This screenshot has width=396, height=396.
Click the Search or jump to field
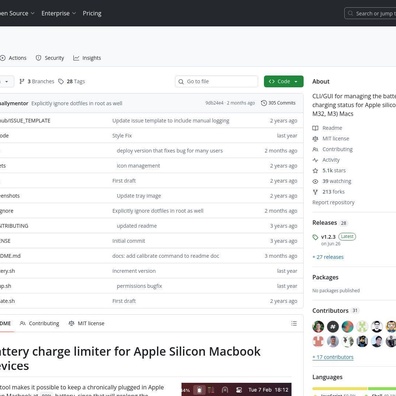tap(370, 13)
